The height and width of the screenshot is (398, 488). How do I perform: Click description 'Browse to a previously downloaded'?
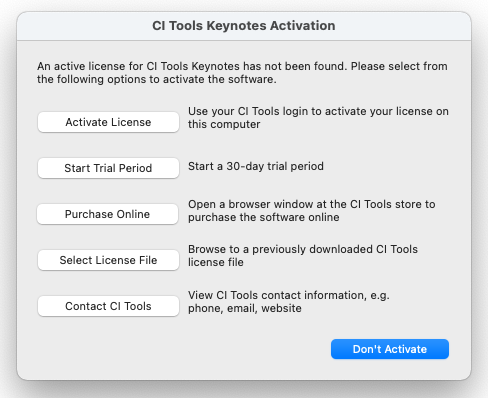pyautogui.click(x=303, y=256)
